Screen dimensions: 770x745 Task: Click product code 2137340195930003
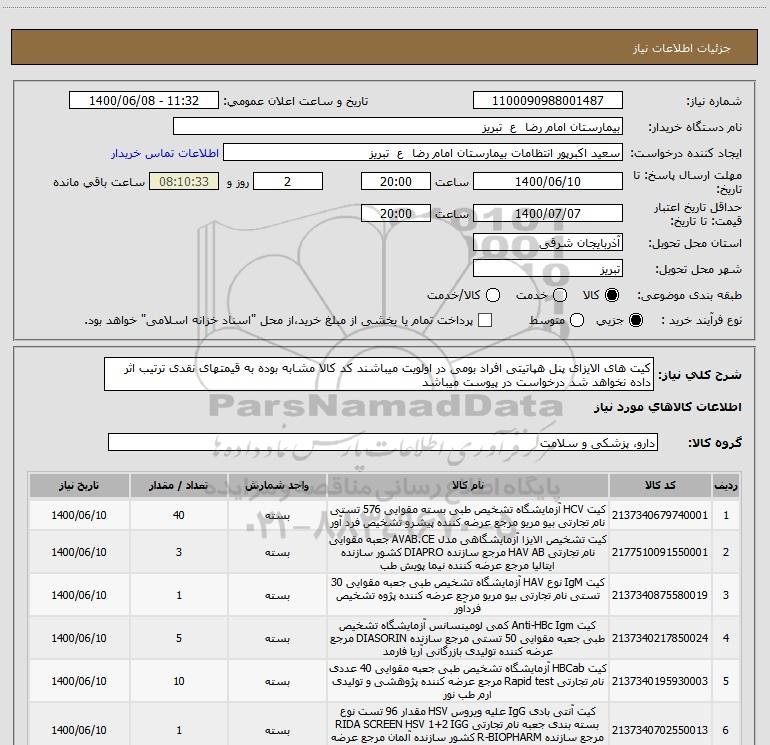pyautogui.click(x=660, y=681)
